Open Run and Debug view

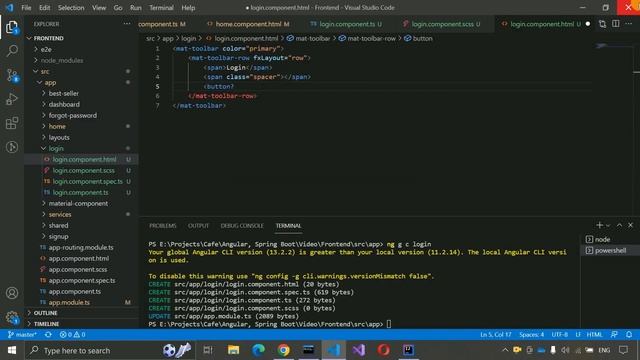point(12,99)
